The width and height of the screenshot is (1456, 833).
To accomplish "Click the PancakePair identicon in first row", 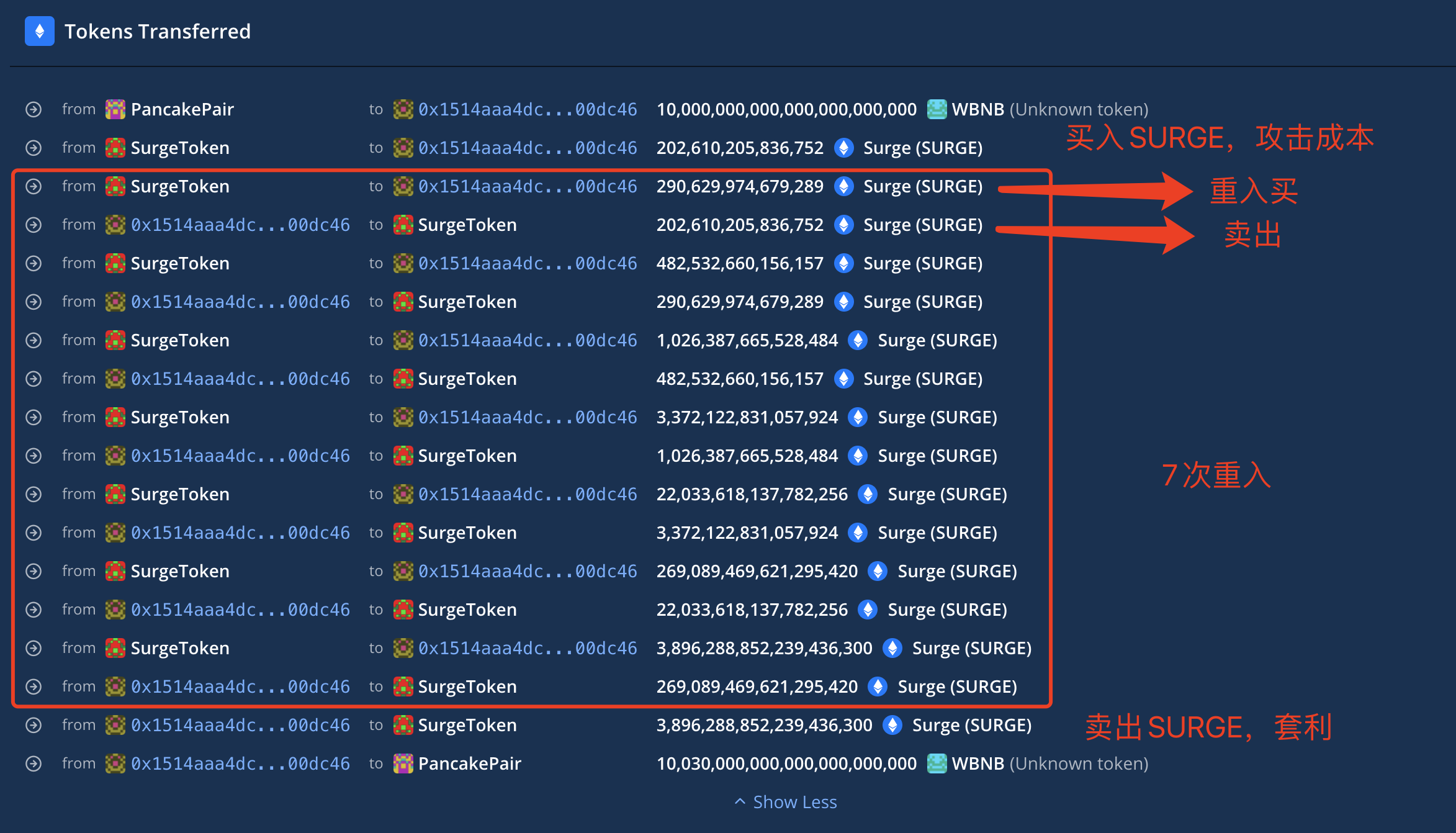I will click(x=115, y=109).
